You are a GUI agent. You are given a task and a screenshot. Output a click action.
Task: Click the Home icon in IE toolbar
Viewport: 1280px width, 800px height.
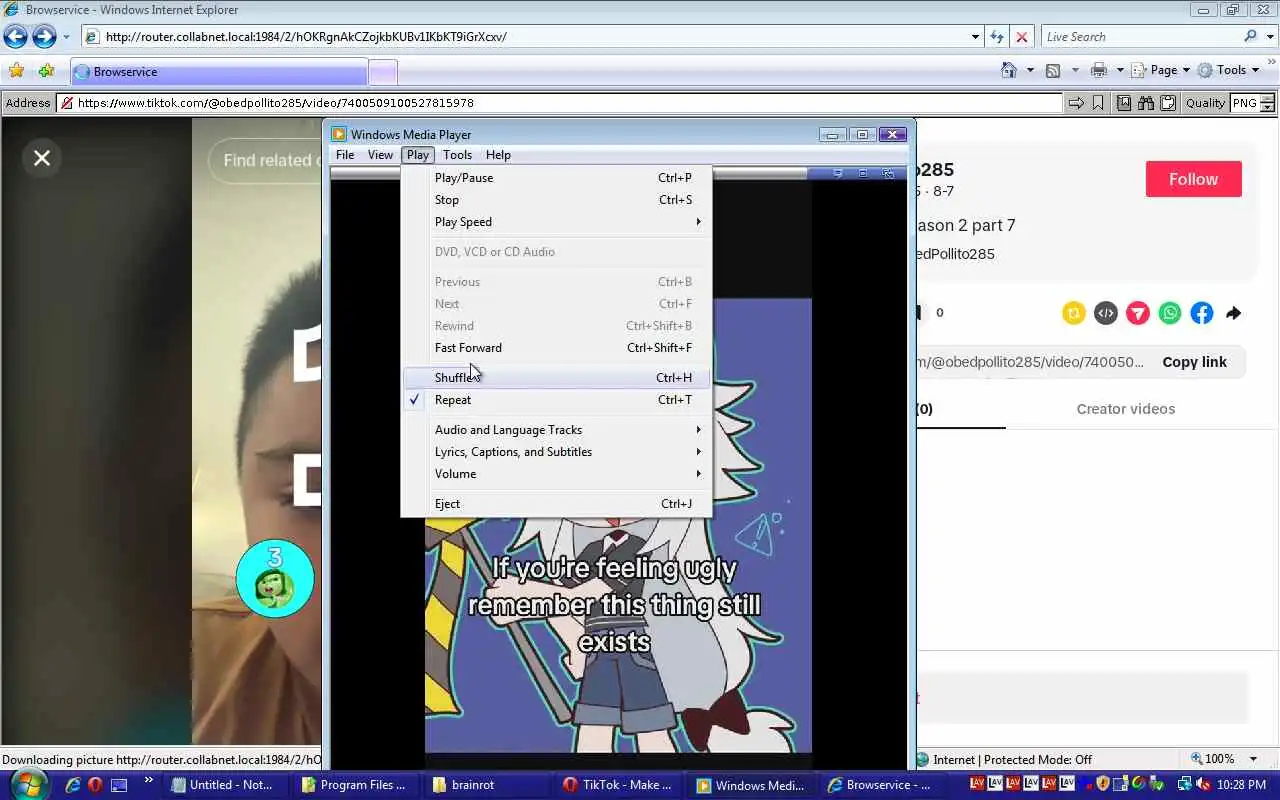1009,70
